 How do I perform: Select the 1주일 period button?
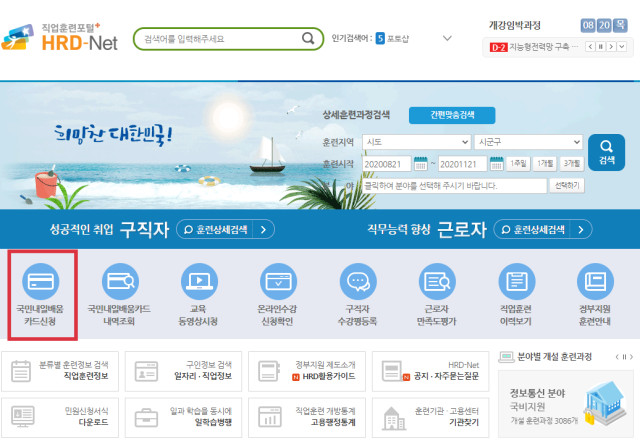coord(518,164)
